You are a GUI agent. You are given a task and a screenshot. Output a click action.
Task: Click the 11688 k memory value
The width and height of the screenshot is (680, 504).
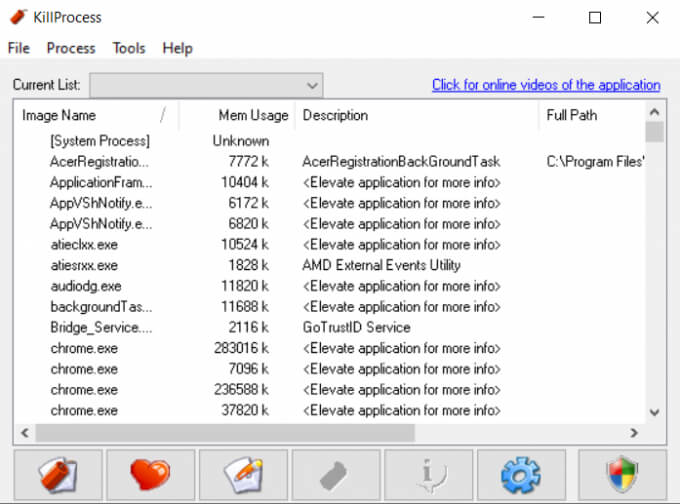tap(245, 307)
